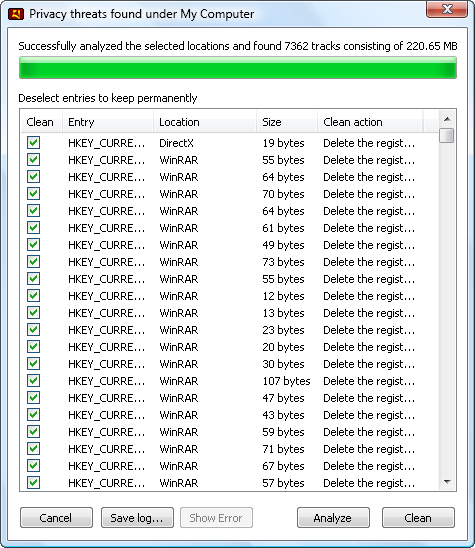Uncheck the last visible 57 bytes entry
Image resolution: width=475 pixels, height=548 pixels.
34,483
